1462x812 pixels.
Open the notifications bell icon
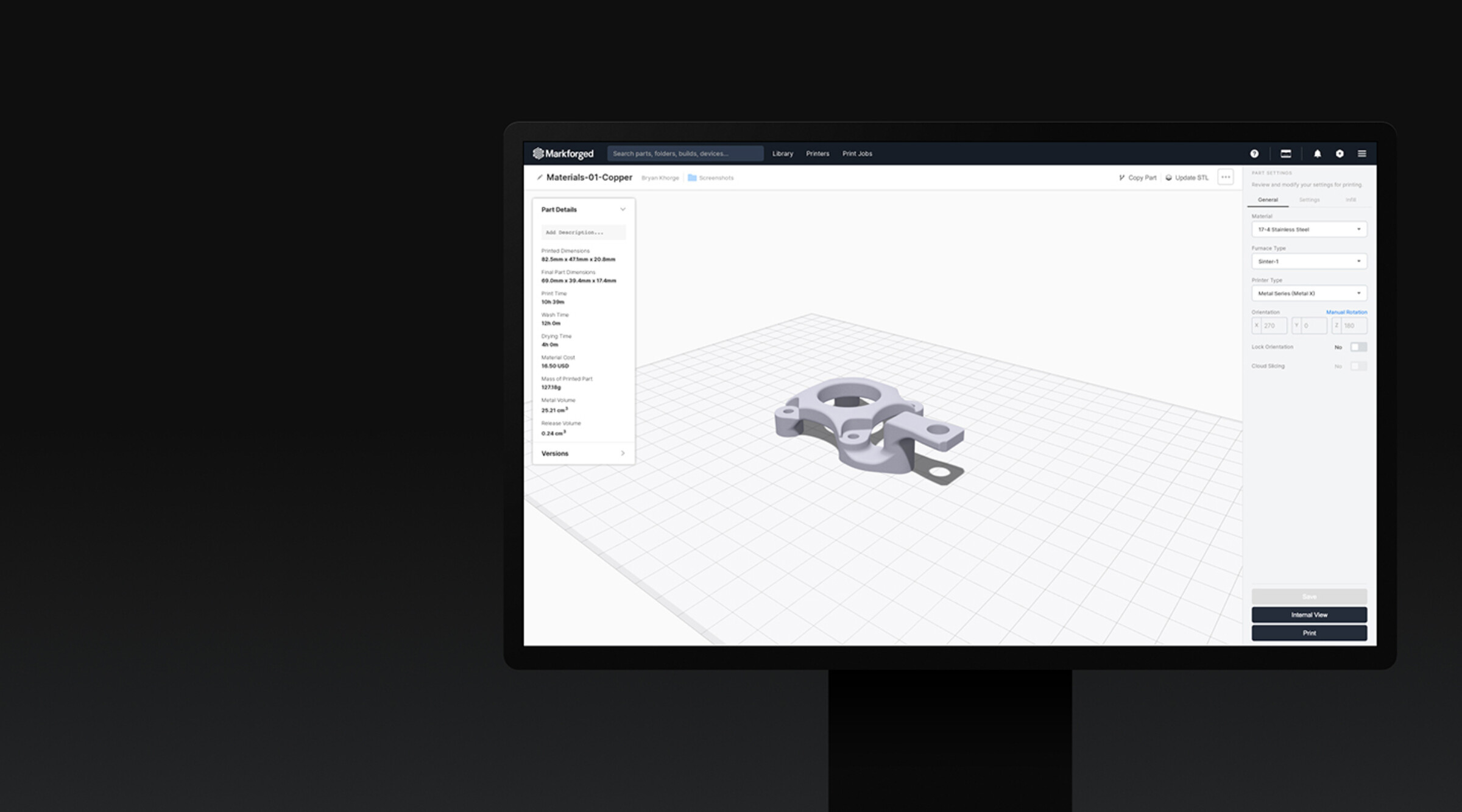[x=1318, y=154]
